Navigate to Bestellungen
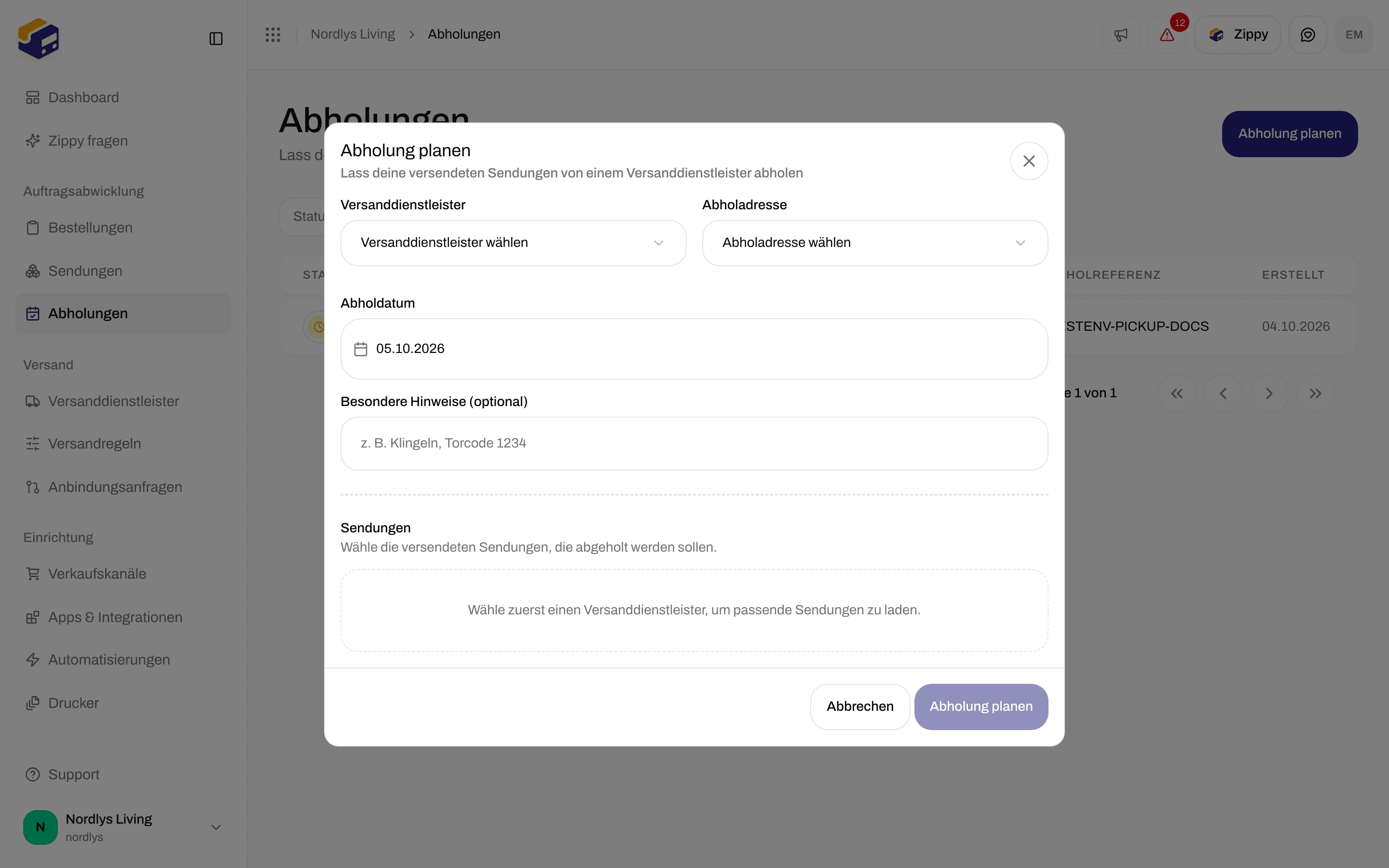 (x=123, y=228)
